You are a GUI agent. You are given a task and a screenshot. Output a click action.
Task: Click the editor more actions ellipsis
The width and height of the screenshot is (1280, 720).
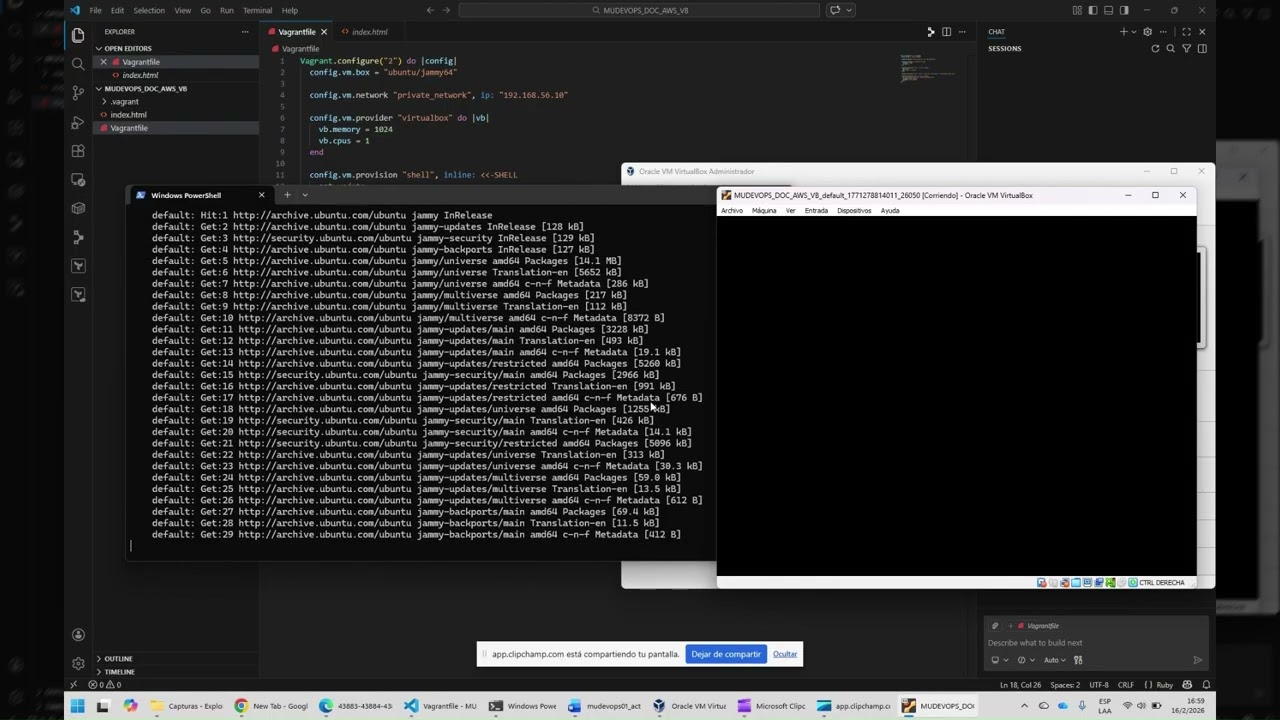[x=962, y=32]
